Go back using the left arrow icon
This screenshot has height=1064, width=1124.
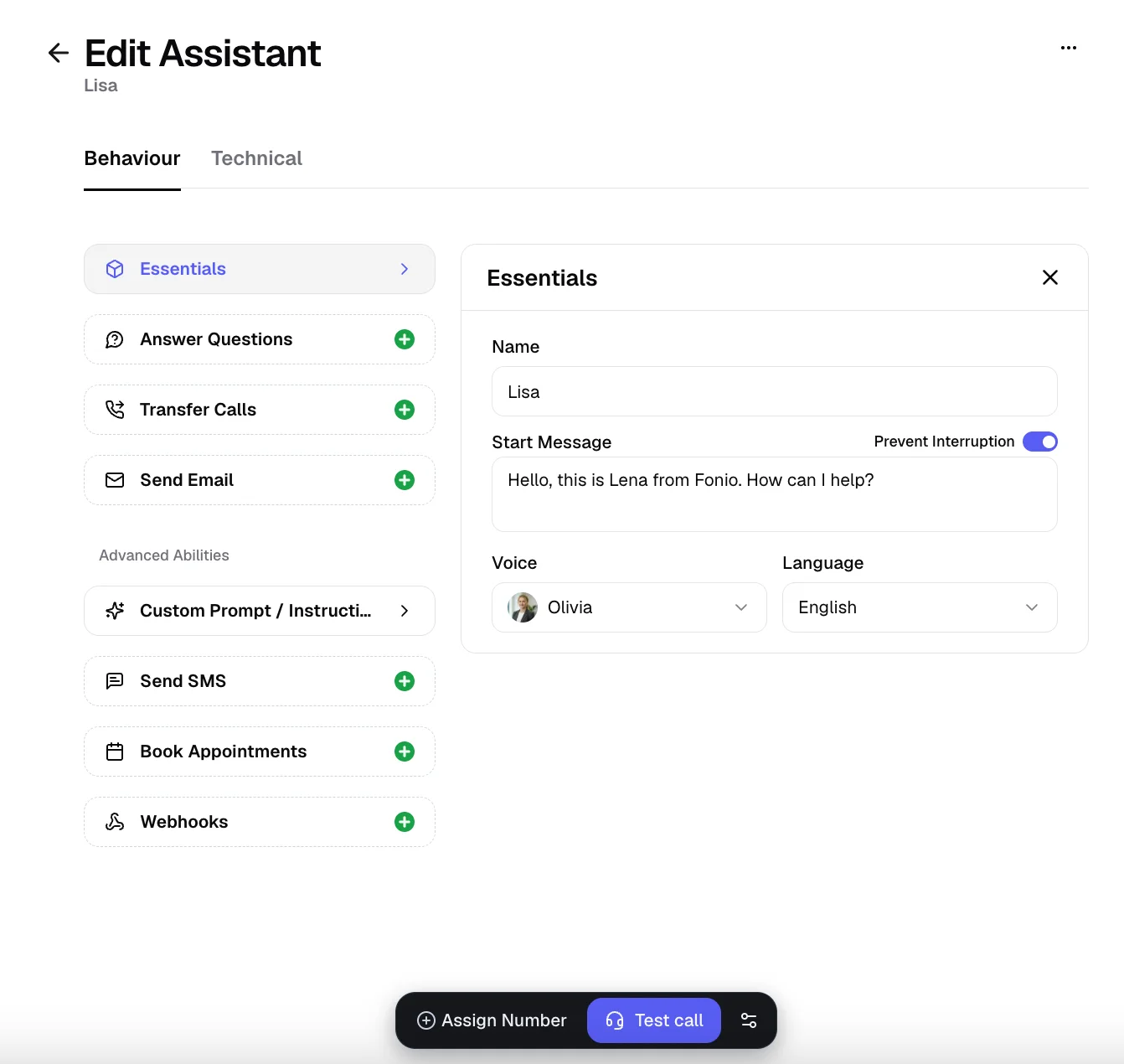58,53
